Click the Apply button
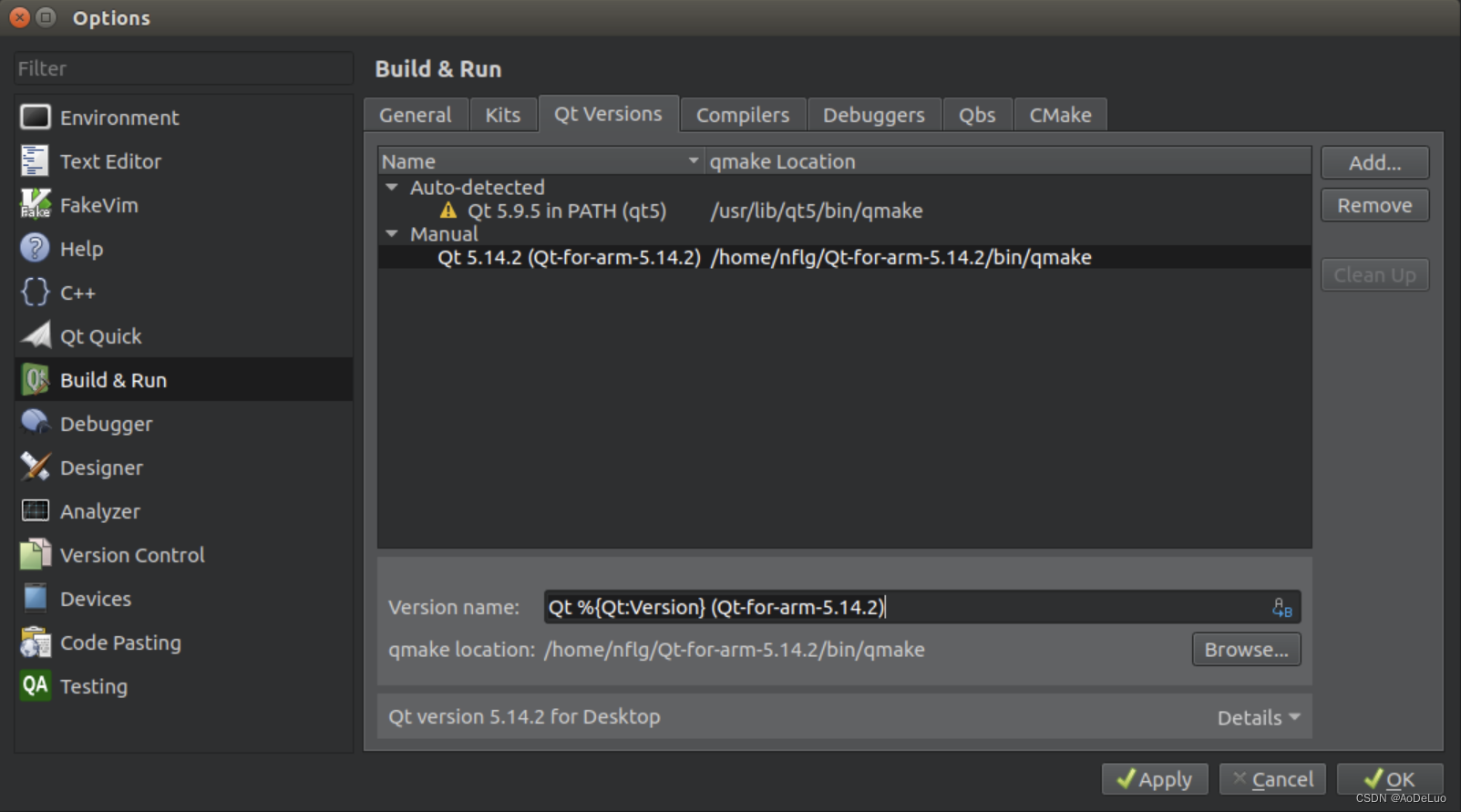This screenshot has height=812, width=1461. (x=1155, y=779)
